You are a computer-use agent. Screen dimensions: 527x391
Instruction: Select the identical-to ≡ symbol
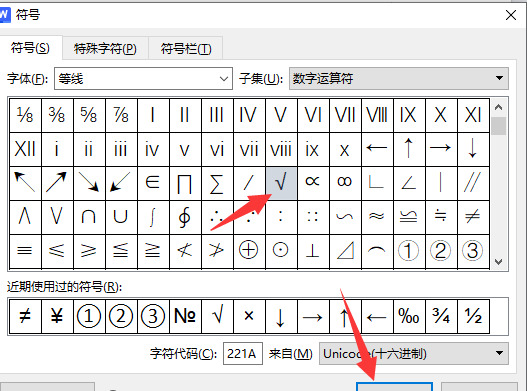[x=25, y=251]
